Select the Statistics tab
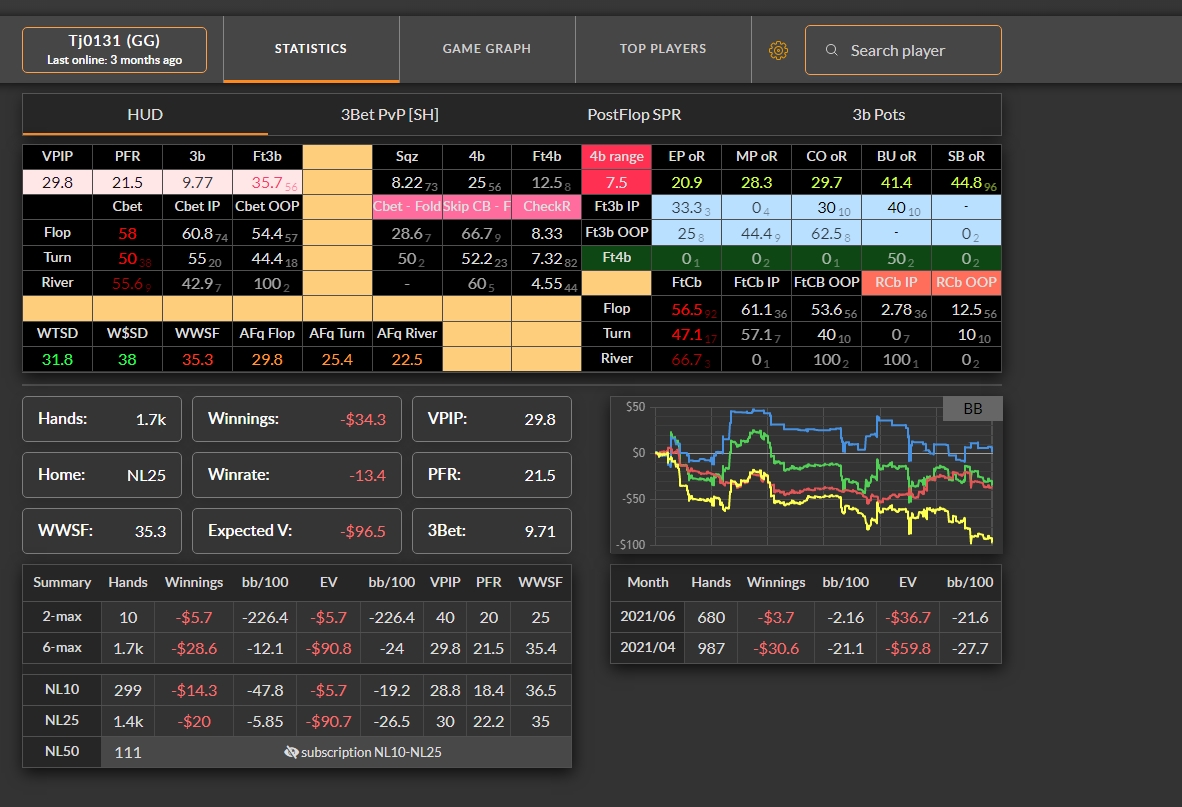Screen dimensions: 1182x807 tap(311, 49)
